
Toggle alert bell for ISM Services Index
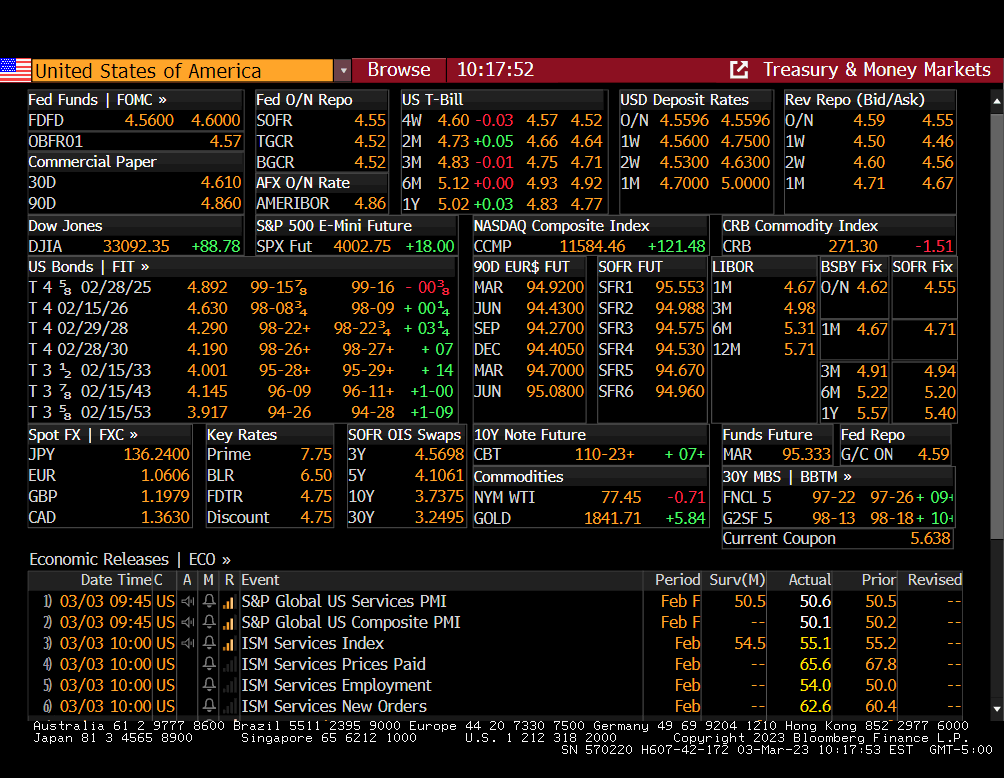tap(209, 644)
